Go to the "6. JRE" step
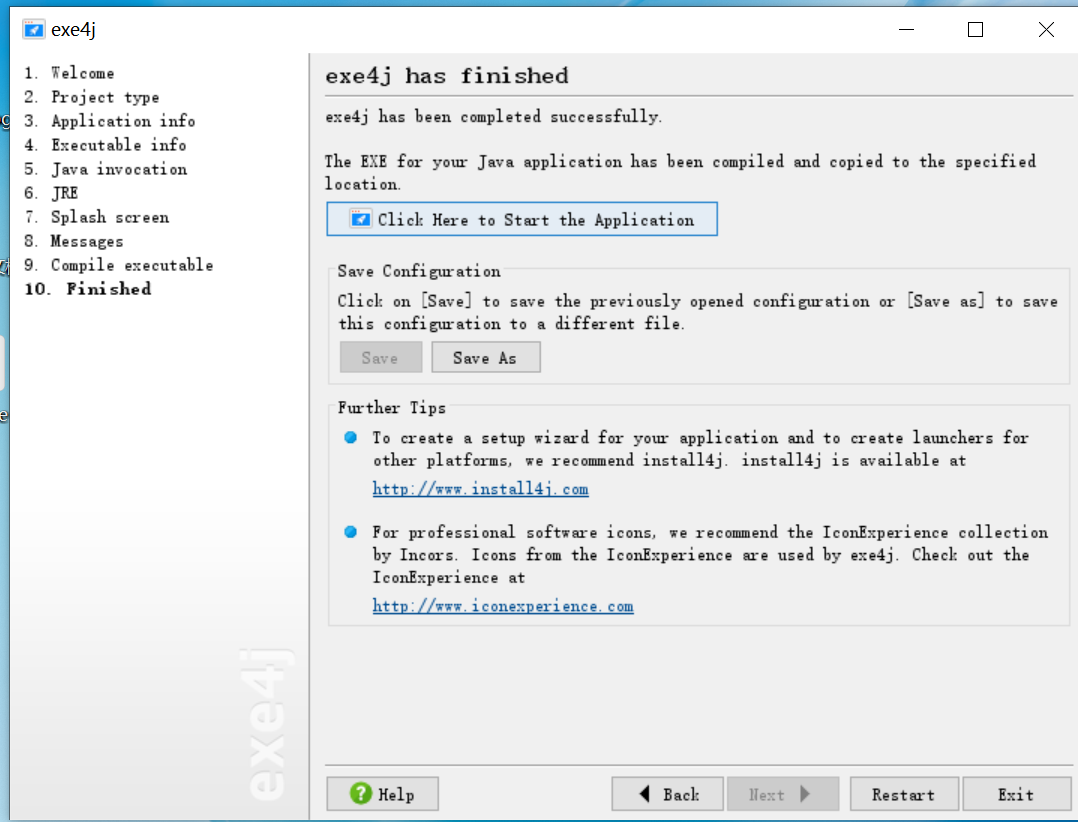This screenshot has width=1078, height=822. tap(63, 193)
